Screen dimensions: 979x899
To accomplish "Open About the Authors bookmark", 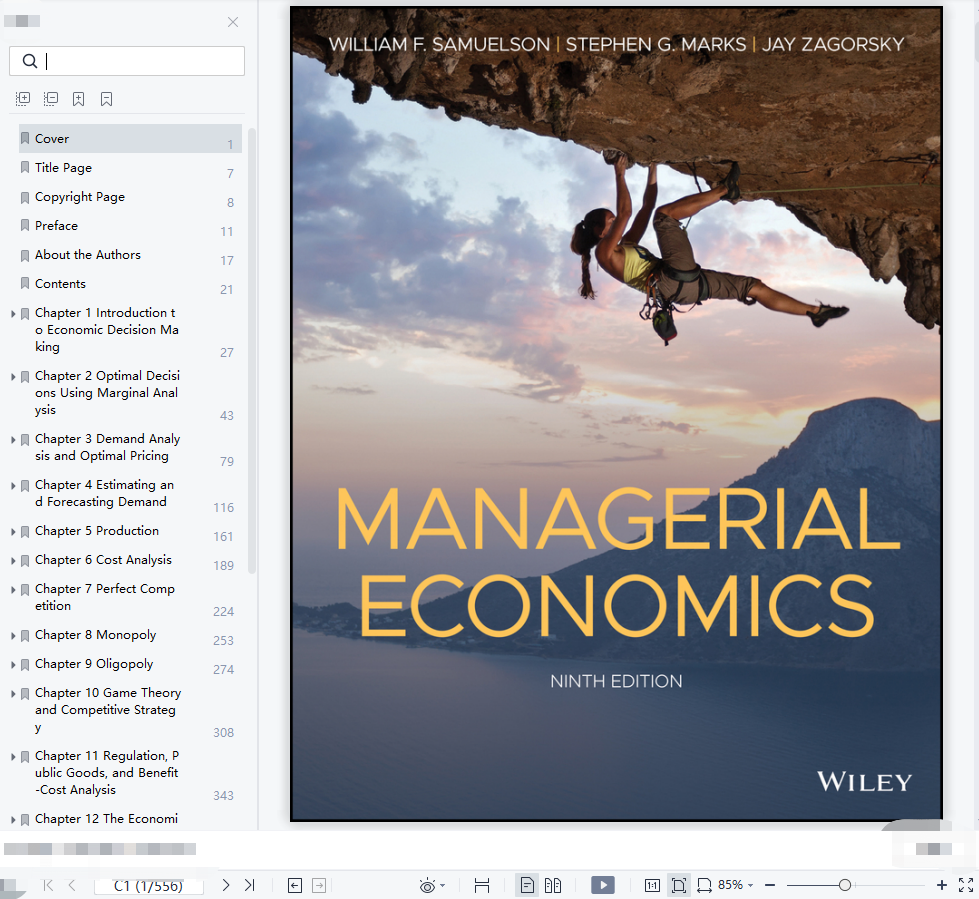I will pos(87,255).
